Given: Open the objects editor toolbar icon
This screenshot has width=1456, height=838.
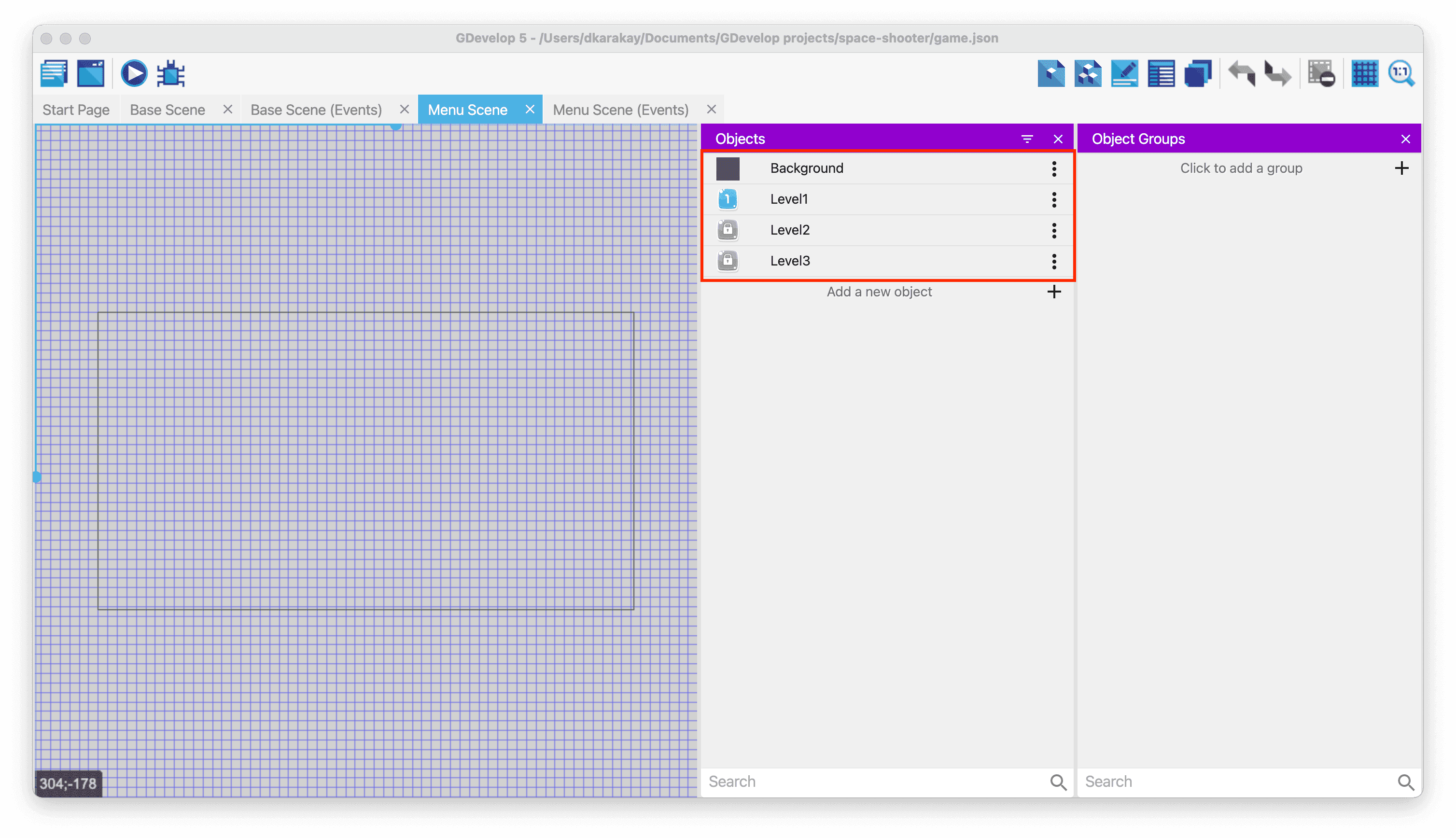Looking at the screenshot, I should click(1051, 74).
